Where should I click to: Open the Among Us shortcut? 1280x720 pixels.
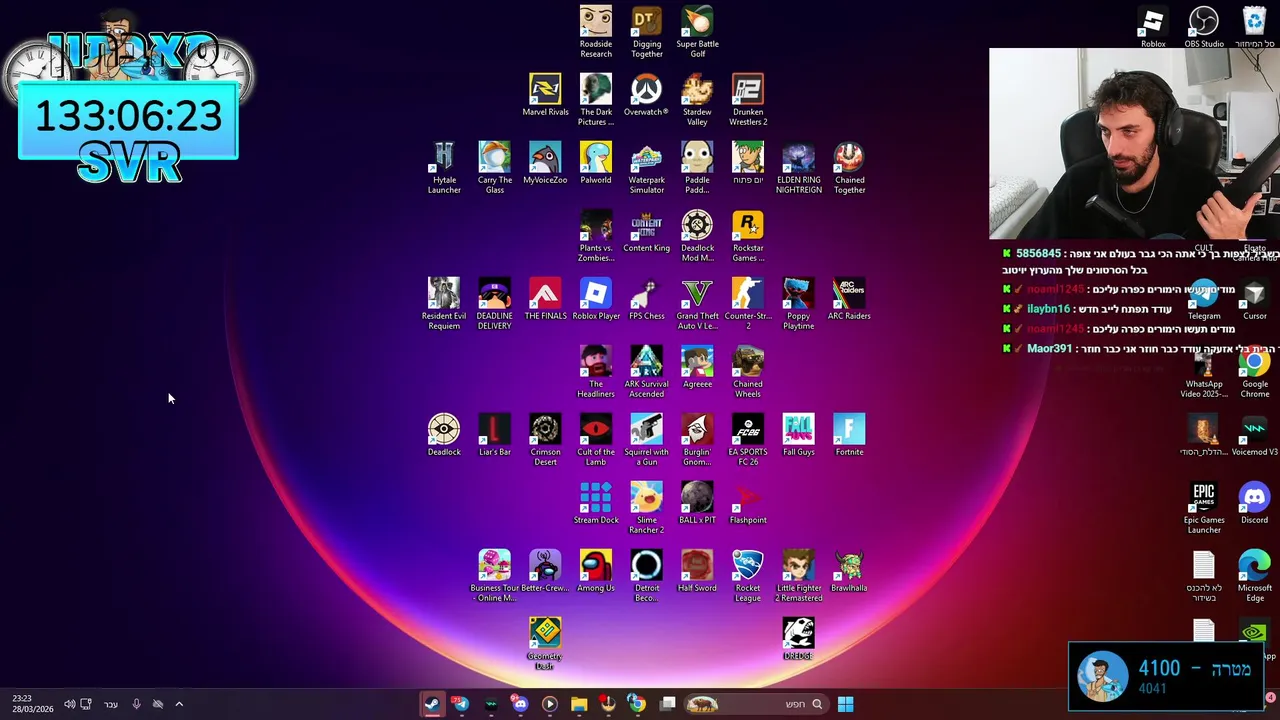596,571
